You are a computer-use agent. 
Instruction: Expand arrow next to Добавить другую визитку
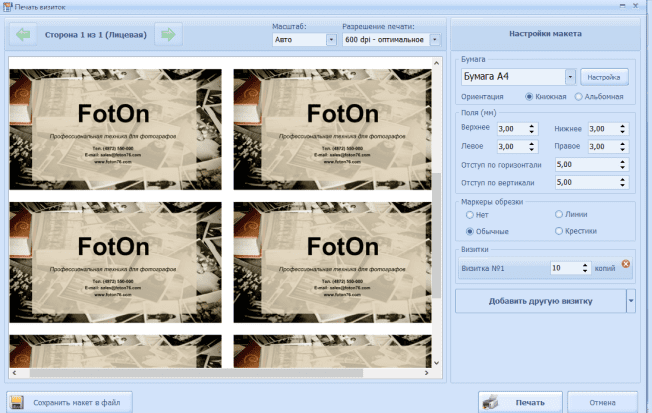click(631, 301)
